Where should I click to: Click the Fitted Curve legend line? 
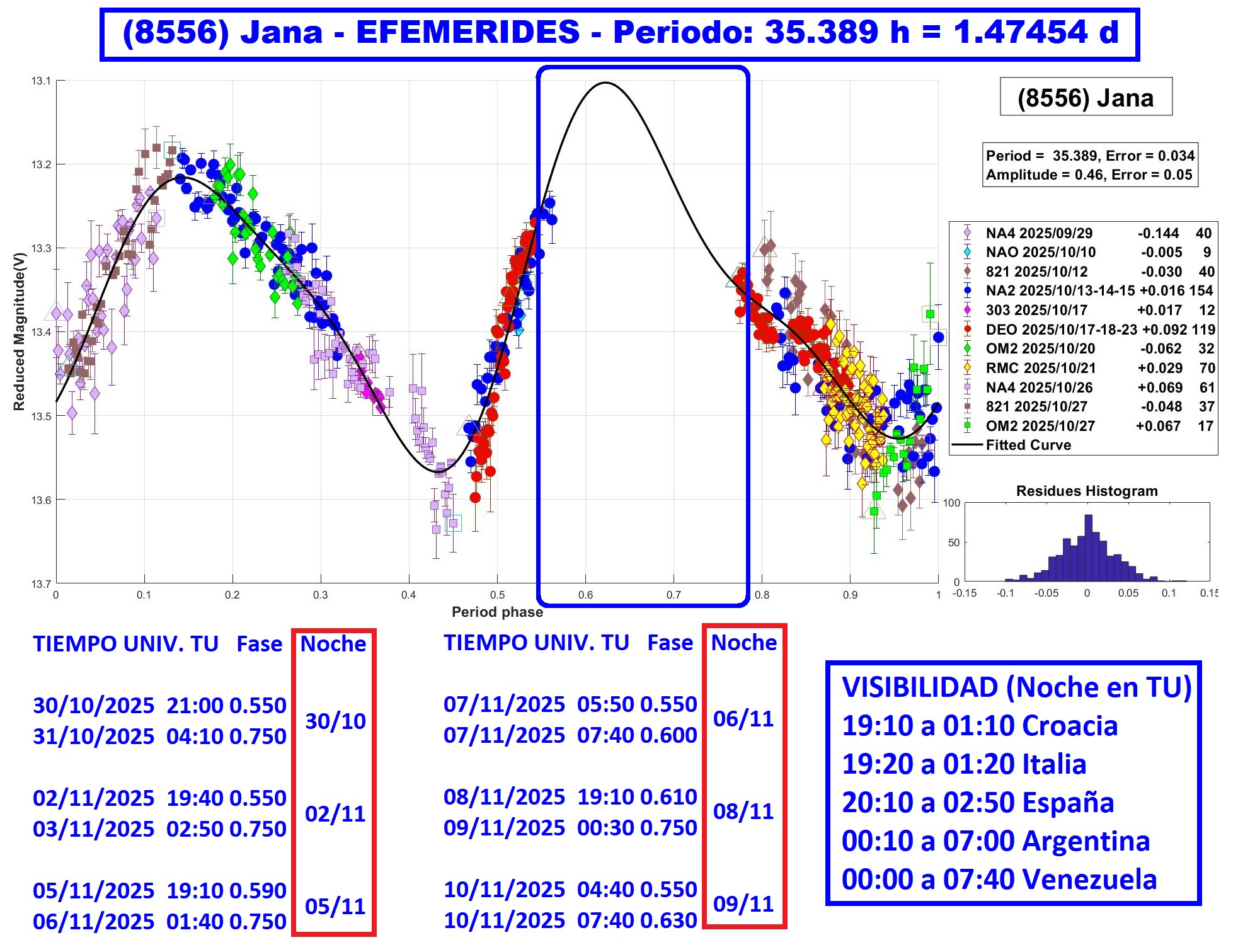coord(967,445)
